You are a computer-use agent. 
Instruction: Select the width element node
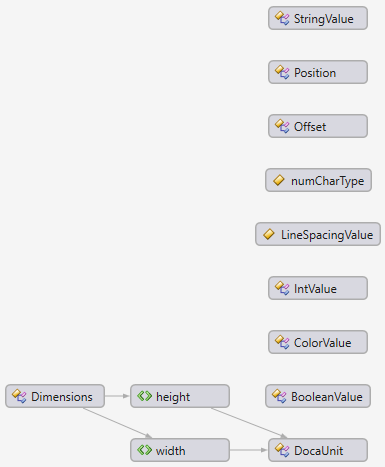tap(180, 450)
